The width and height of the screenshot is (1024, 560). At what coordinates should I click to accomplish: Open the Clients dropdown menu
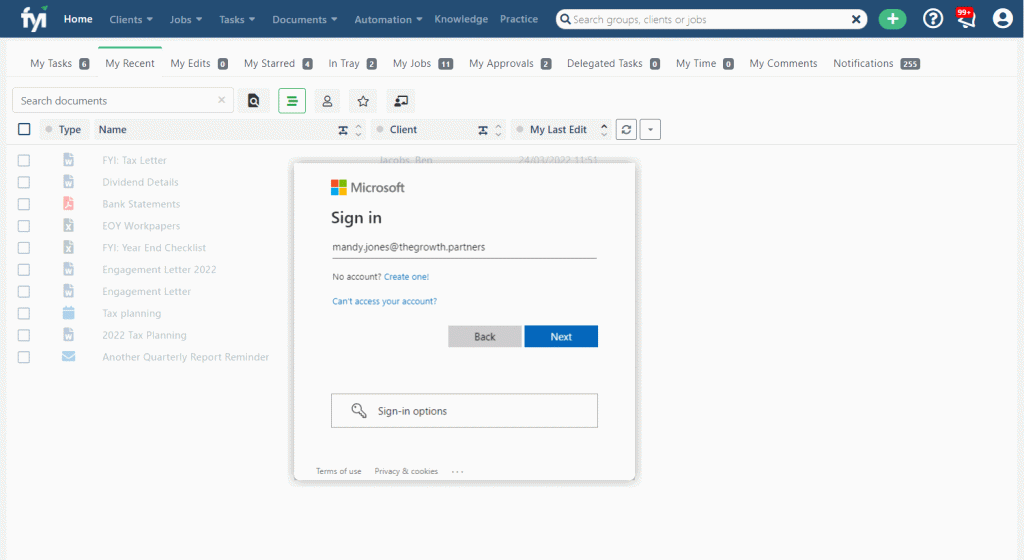[131, 20]
